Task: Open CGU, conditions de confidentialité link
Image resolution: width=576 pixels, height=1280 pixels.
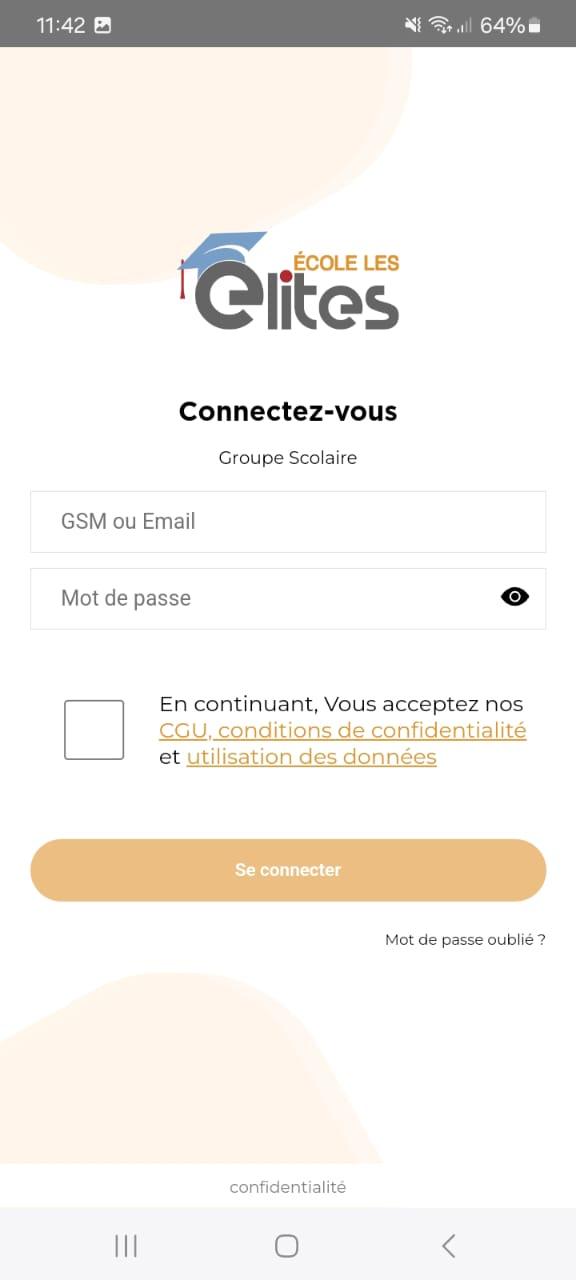Action: [x=343, y=731]
